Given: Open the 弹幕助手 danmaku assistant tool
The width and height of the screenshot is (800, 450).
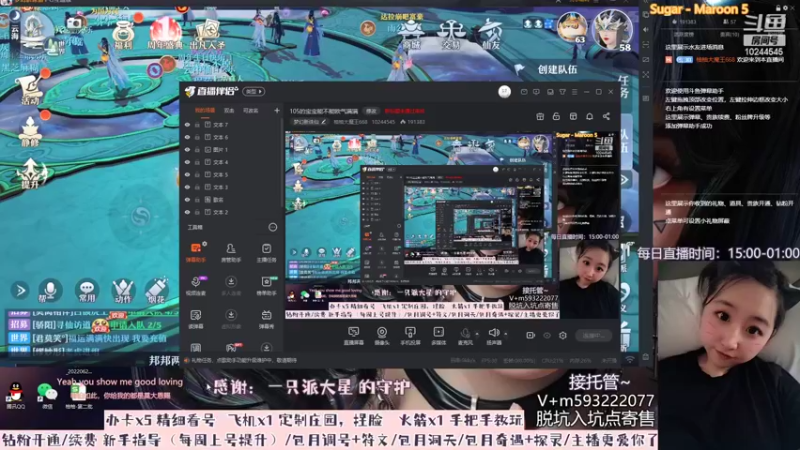Looking at the screenshot, I should click(x=196, y=252).
